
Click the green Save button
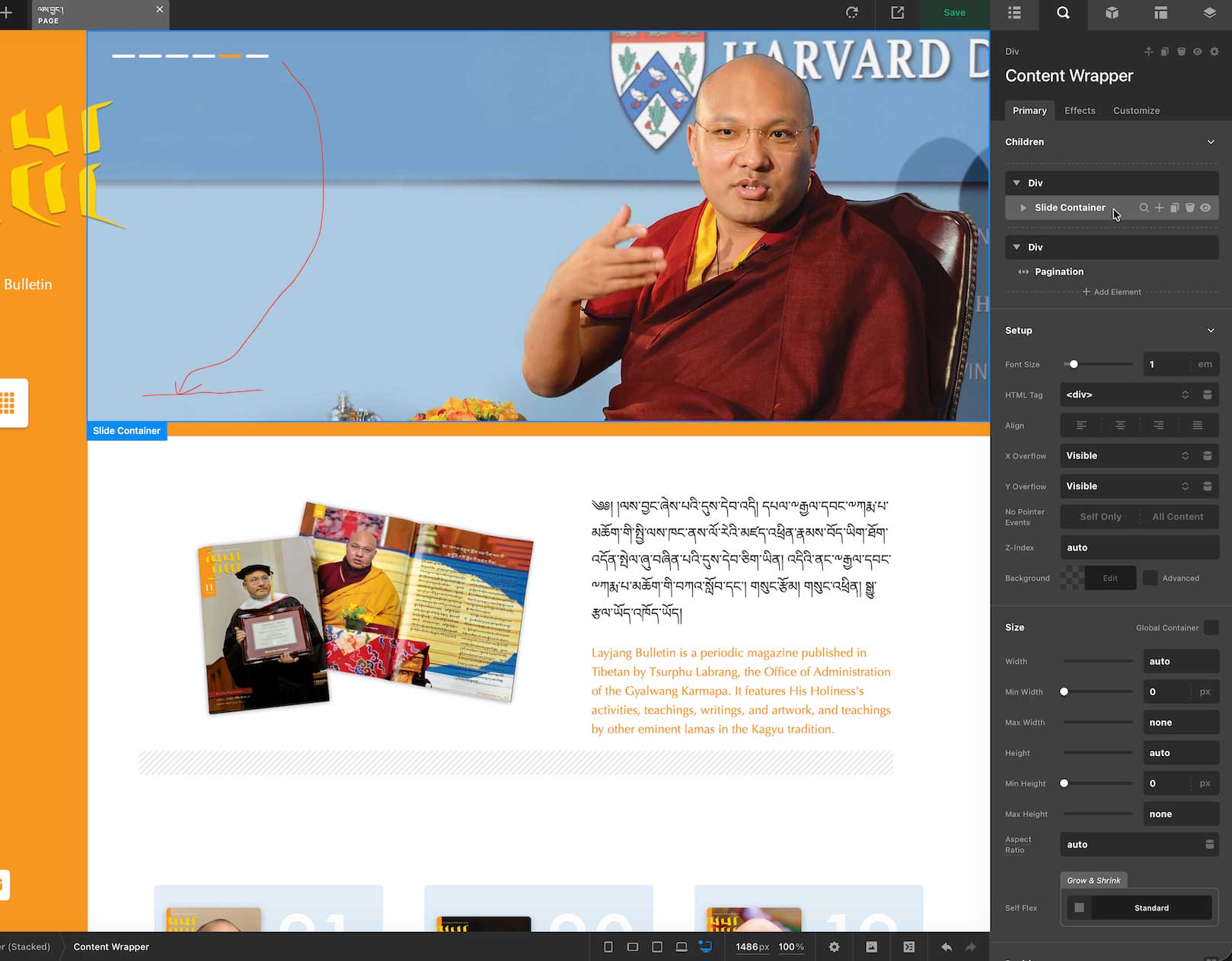(954, 13)
